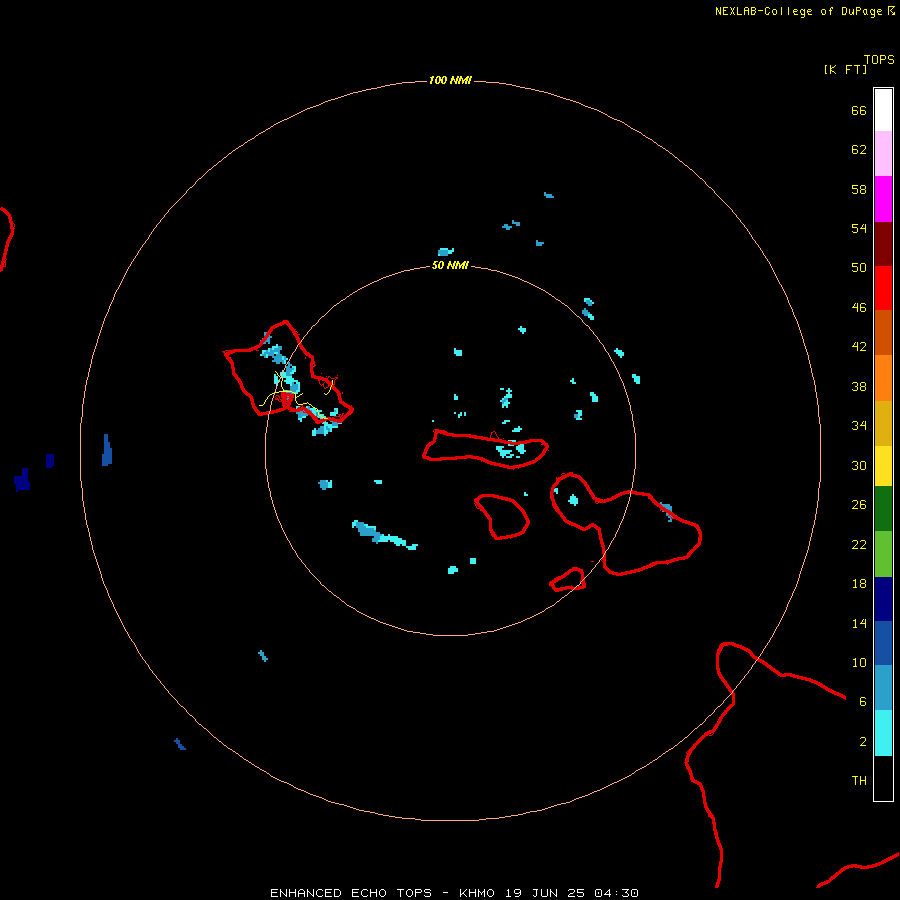Pick the gold-yellow legend swatch

click(x=883, y=423)
